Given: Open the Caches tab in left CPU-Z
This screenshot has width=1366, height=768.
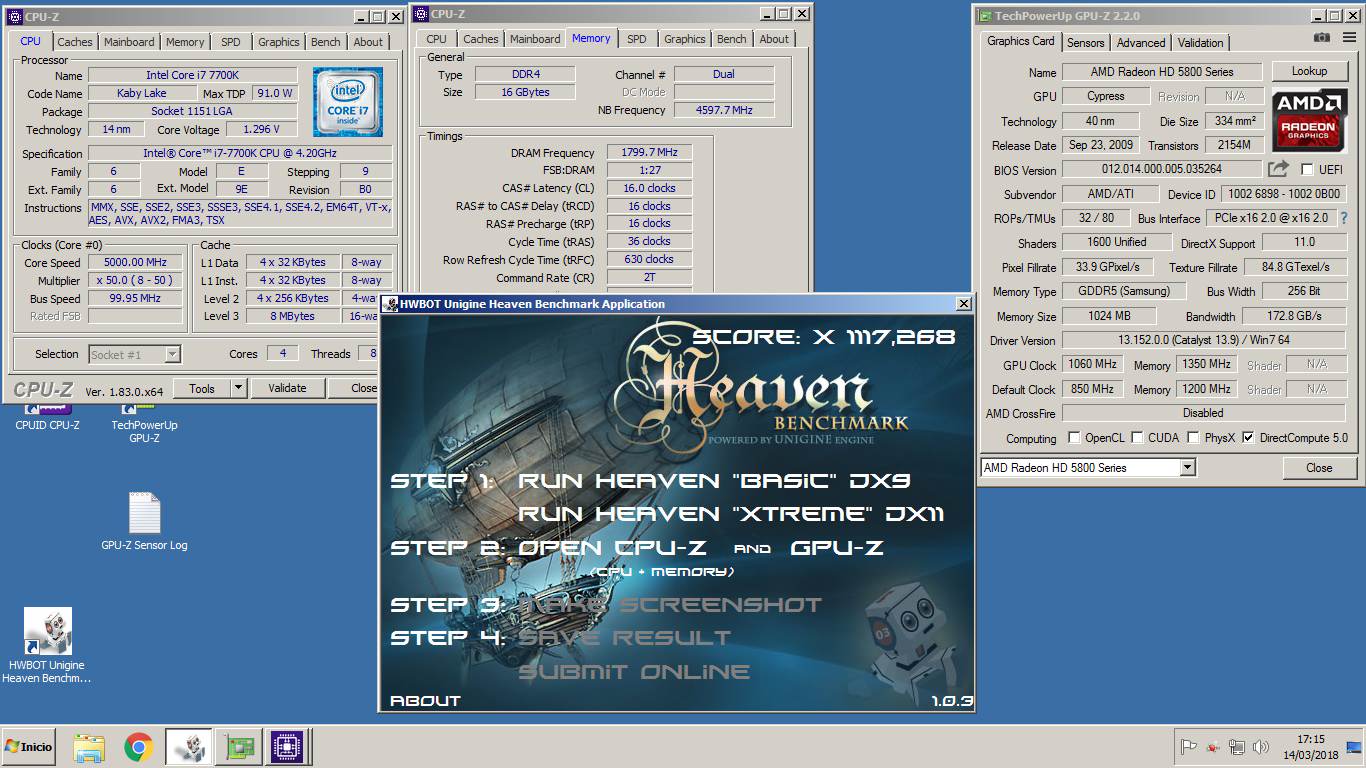Looking at the screenshot, I should click(x=74, y=42).
